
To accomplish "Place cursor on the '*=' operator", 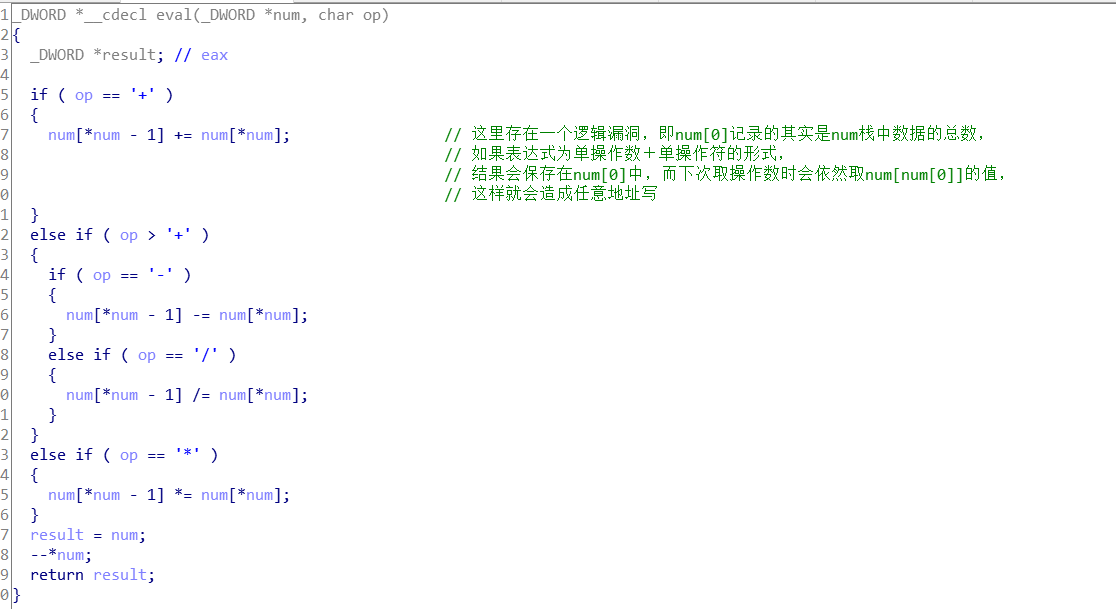I will click(183, 495).
